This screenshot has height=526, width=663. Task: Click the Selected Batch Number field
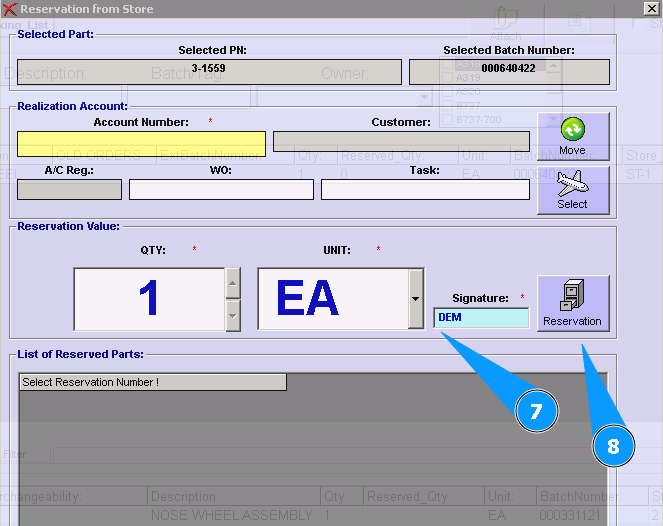click(x=509, y=71)
